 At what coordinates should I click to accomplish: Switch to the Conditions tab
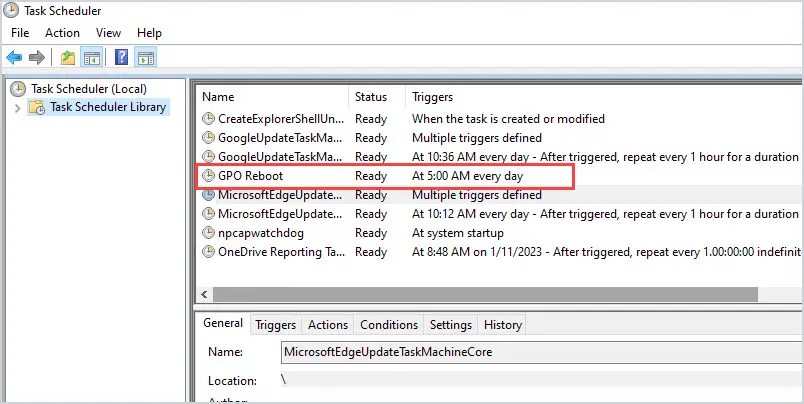(x=389, y=325)
